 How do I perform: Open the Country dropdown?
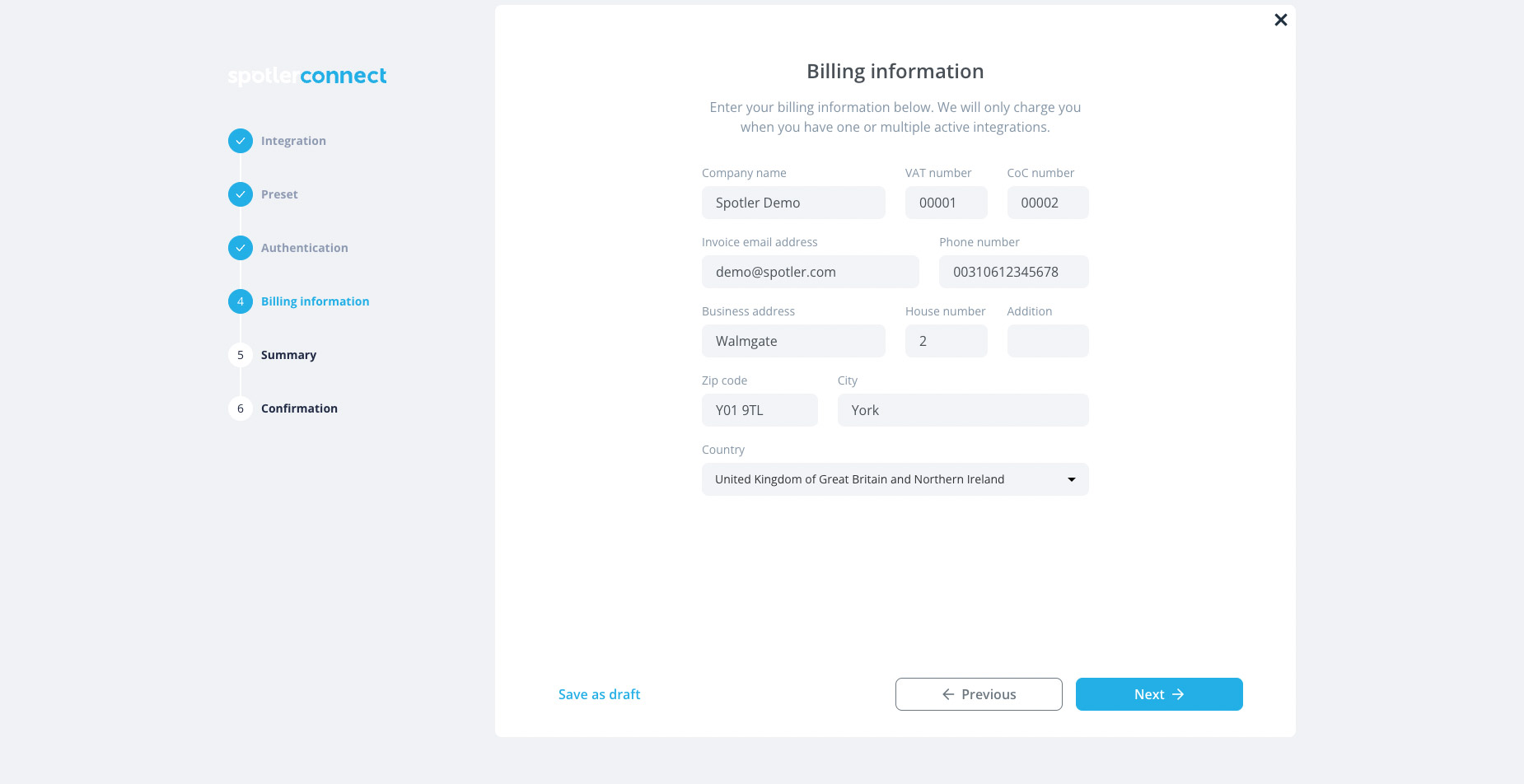(895, 479)
